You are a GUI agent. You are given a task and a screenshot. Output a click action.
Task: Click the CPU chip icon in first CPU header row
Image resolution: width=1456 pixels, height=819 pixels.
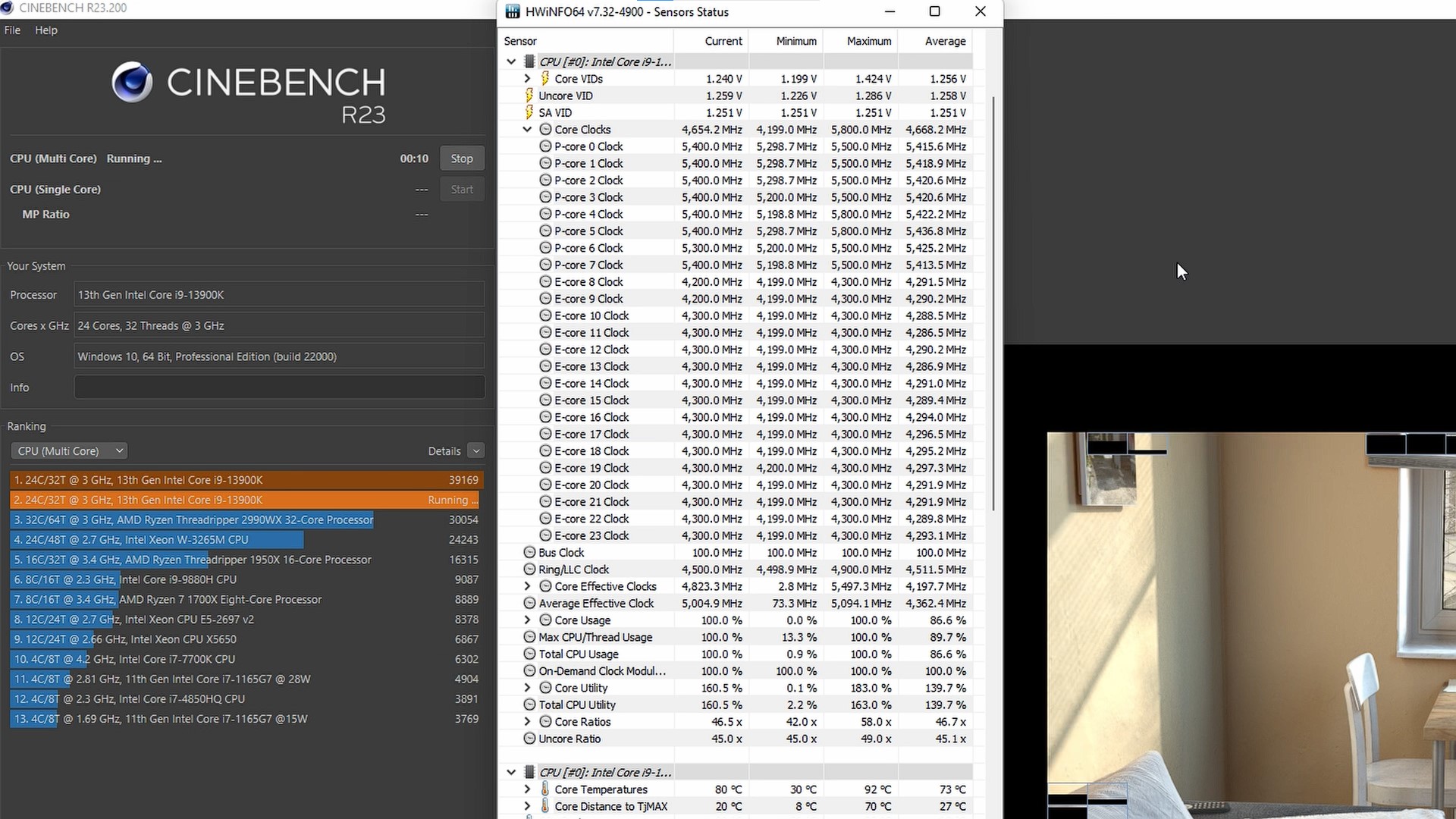pyautogui.click(x=529, y=61)
